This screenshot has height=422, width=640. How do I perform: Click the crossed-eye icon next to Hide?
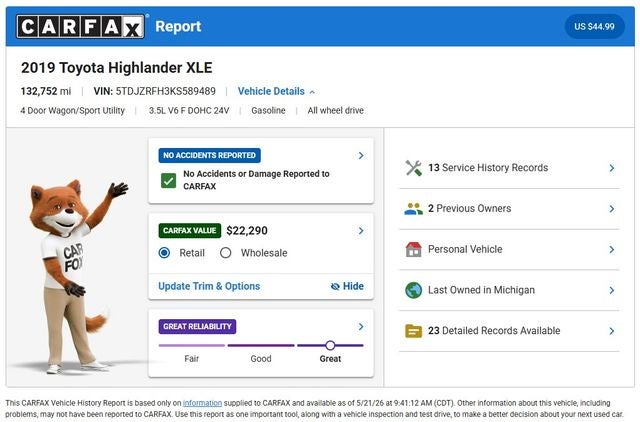(x=335, y=287)
